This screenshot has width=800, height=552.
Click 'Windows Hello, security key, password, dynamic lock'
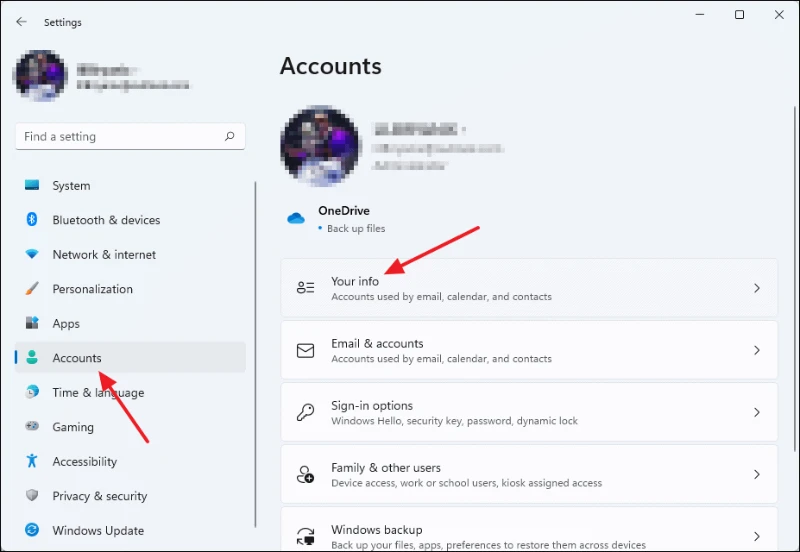tap(454, 421)
